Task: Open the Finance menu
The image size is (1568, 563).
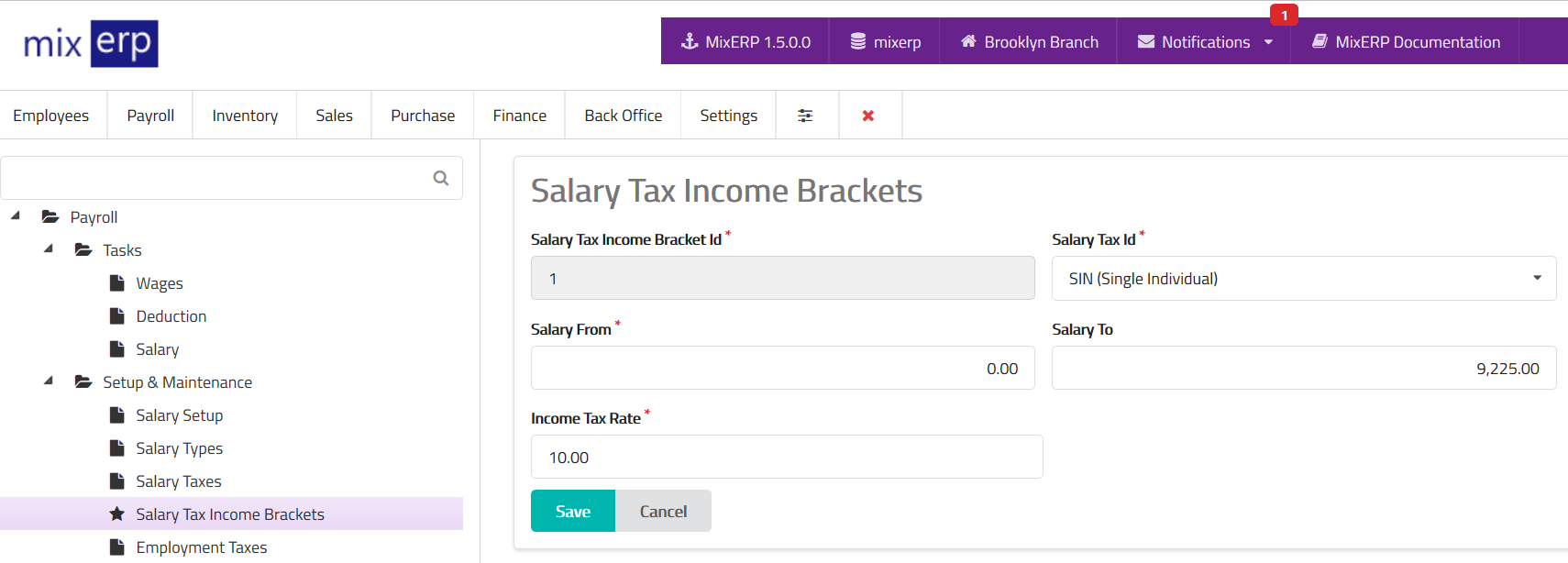Action: (x=519, y=116)
